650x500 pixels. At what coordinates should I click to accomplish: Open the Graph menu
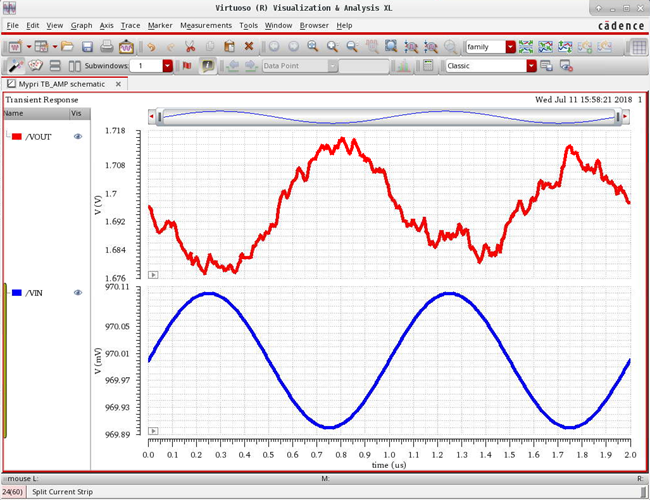click(x=81, y=26)
